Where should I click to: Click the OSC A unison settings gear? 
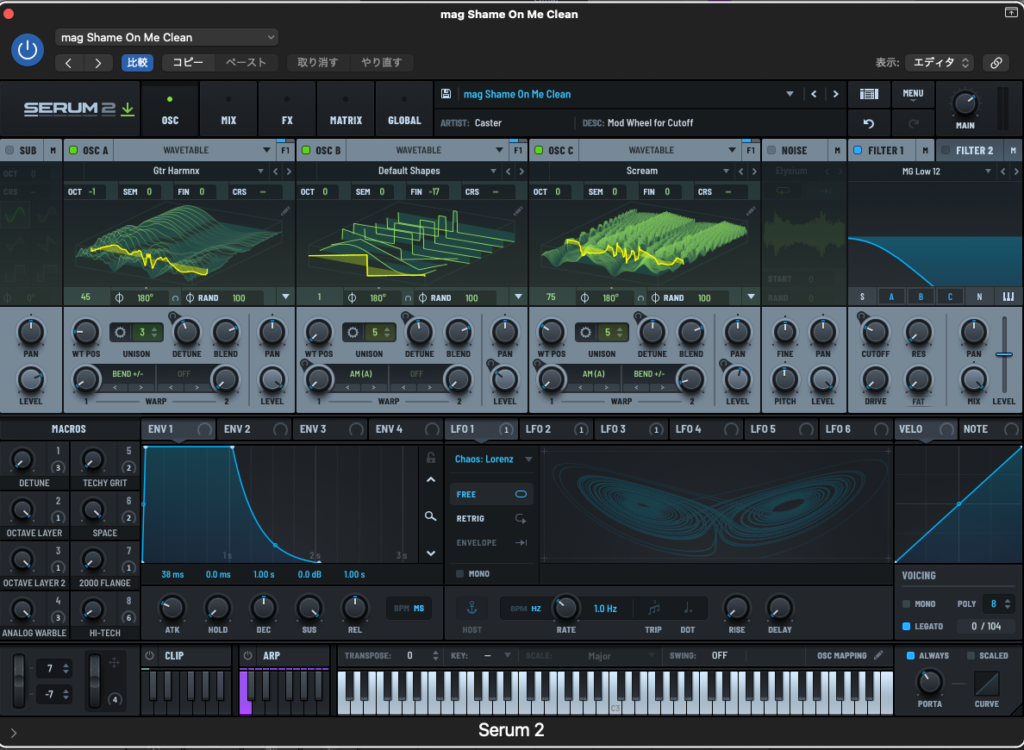pos(120,332)
